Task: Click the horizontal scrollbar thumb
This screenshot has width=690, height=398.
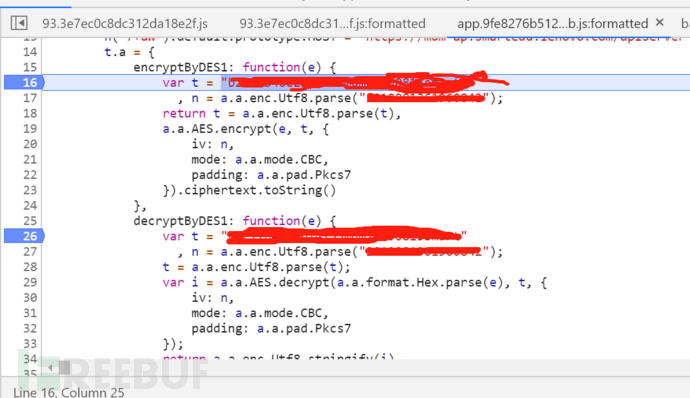Action: tap(65, 367)
